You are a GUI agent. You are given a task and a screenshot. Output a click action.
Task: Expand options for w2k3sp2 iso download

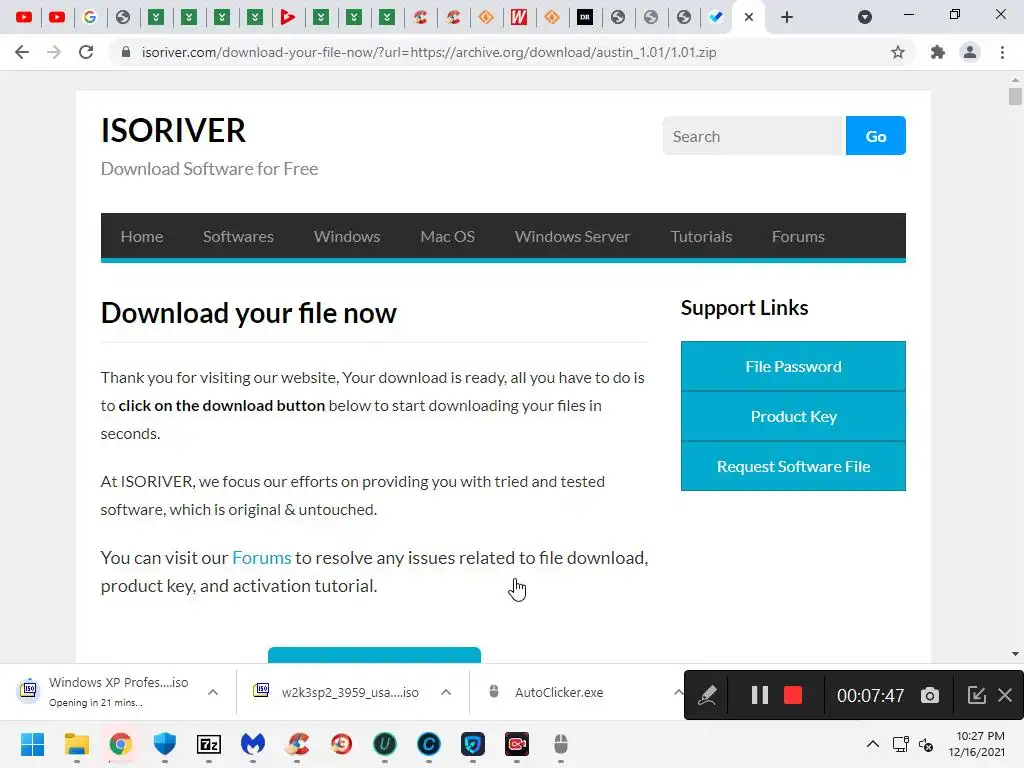[446, 692]
